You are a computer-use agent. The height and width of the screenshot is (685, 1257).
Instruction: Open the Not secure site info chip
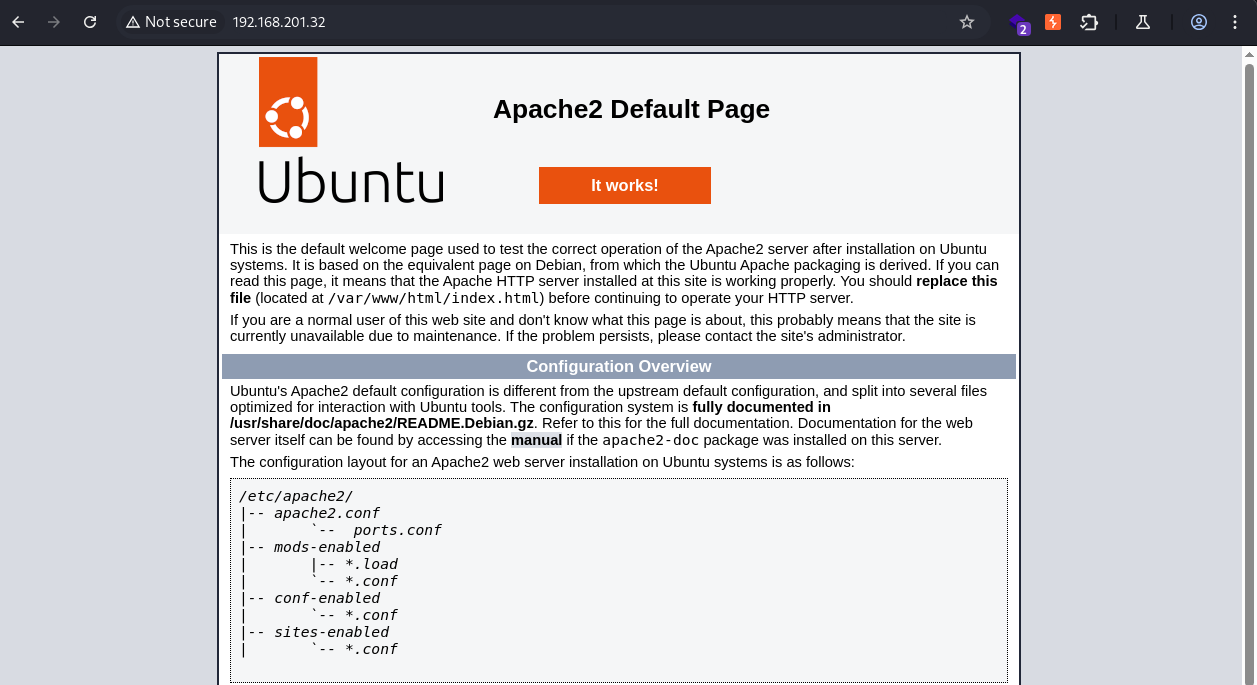(x=171, y=22)
